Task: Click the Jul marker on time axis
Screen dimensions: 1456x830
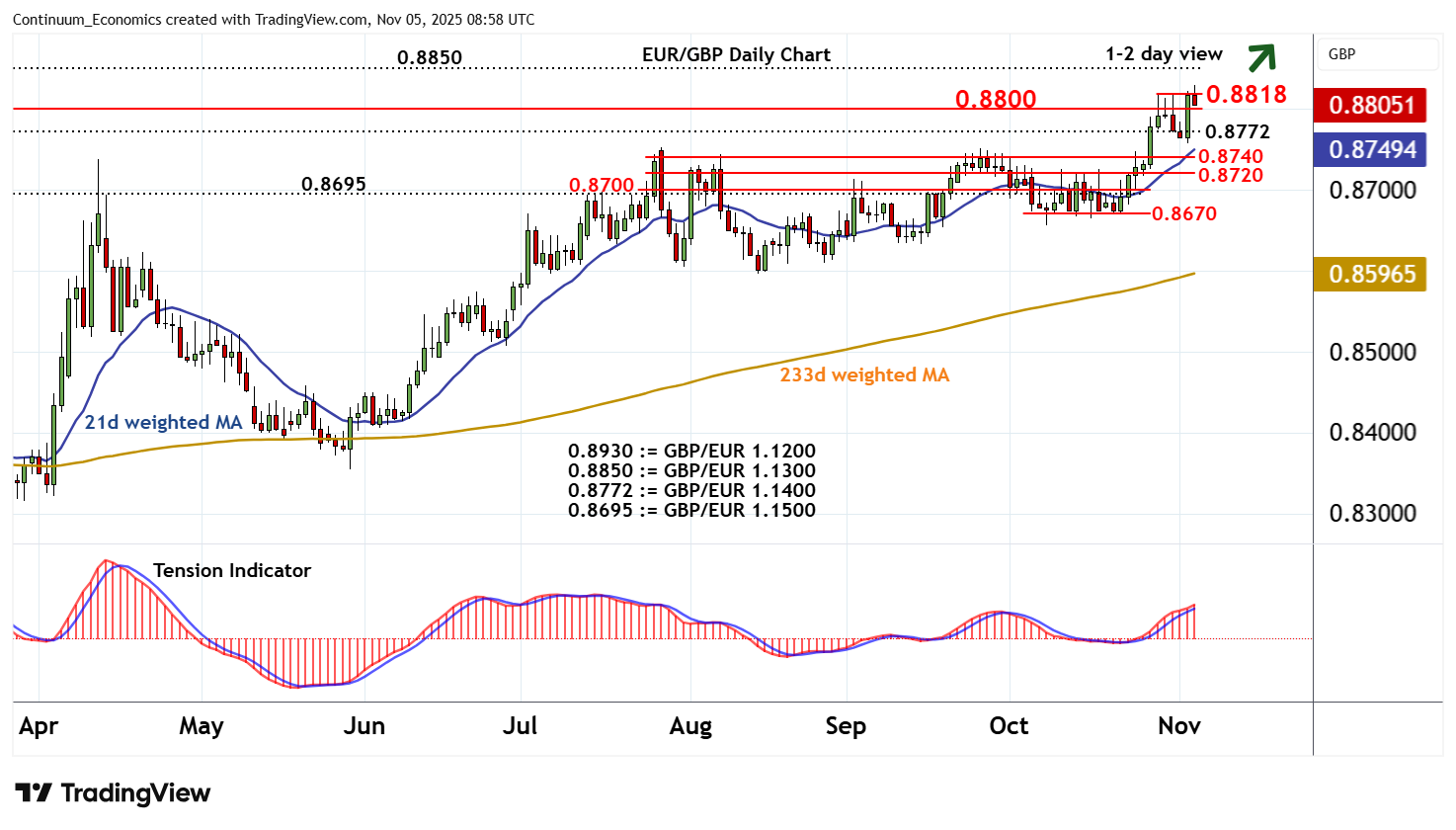Action: [x=520, y=726]
